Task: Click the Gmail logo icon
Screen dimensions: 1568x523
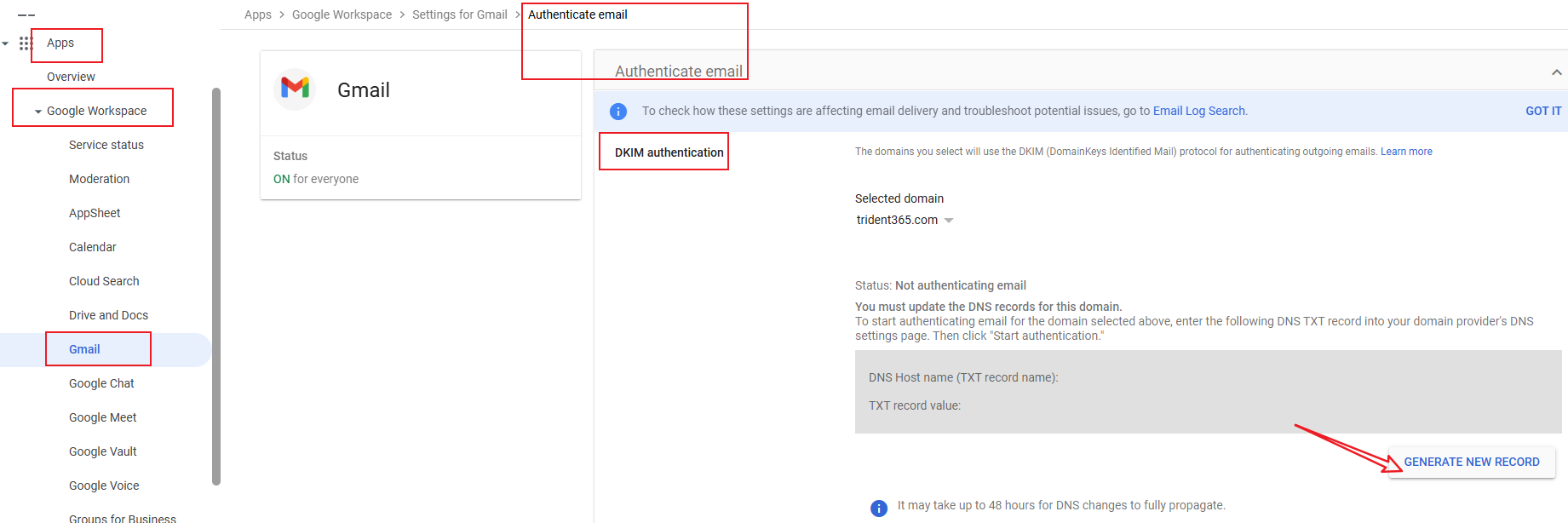Action: click(295, 89)
